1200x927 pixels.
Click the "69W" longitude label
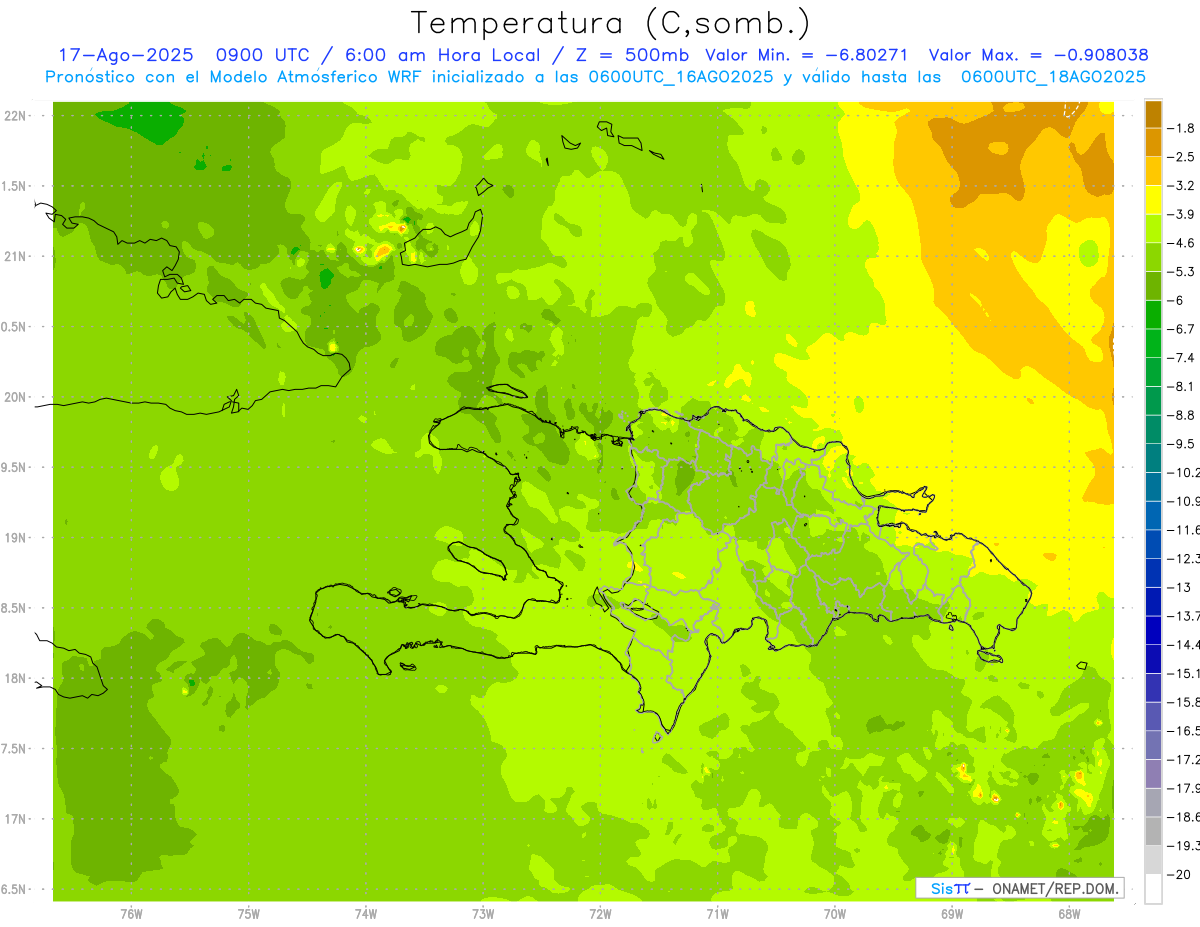tap(951, 914)
